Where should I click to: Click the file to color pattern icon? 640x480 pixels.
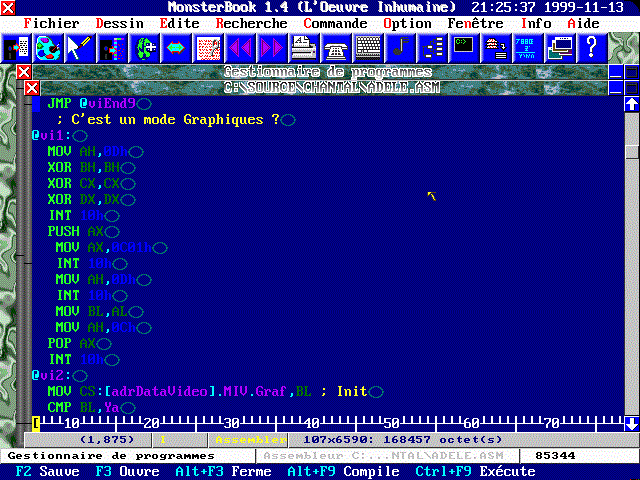[112, 48]
